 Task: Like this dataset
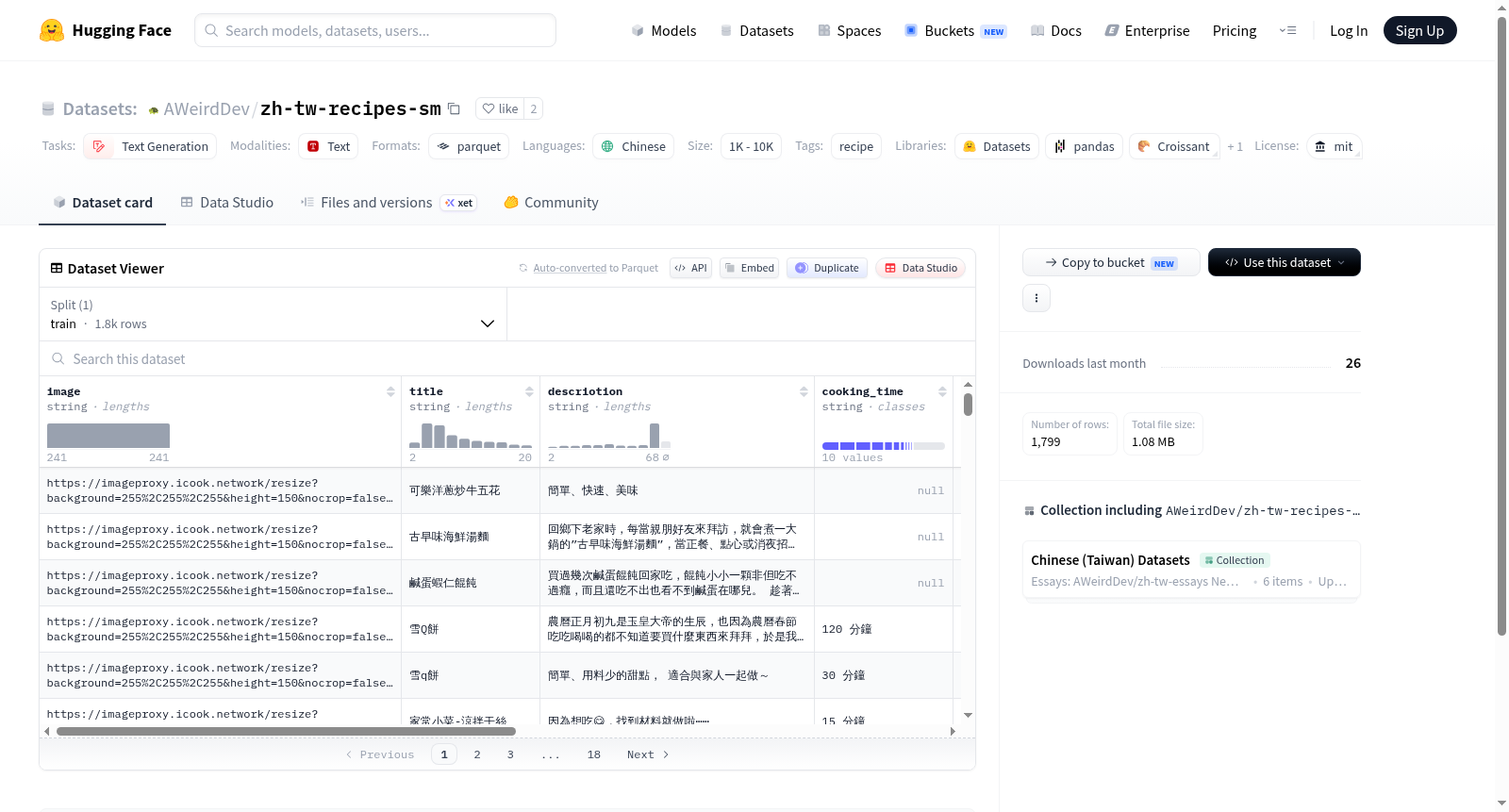click(500, 108)
